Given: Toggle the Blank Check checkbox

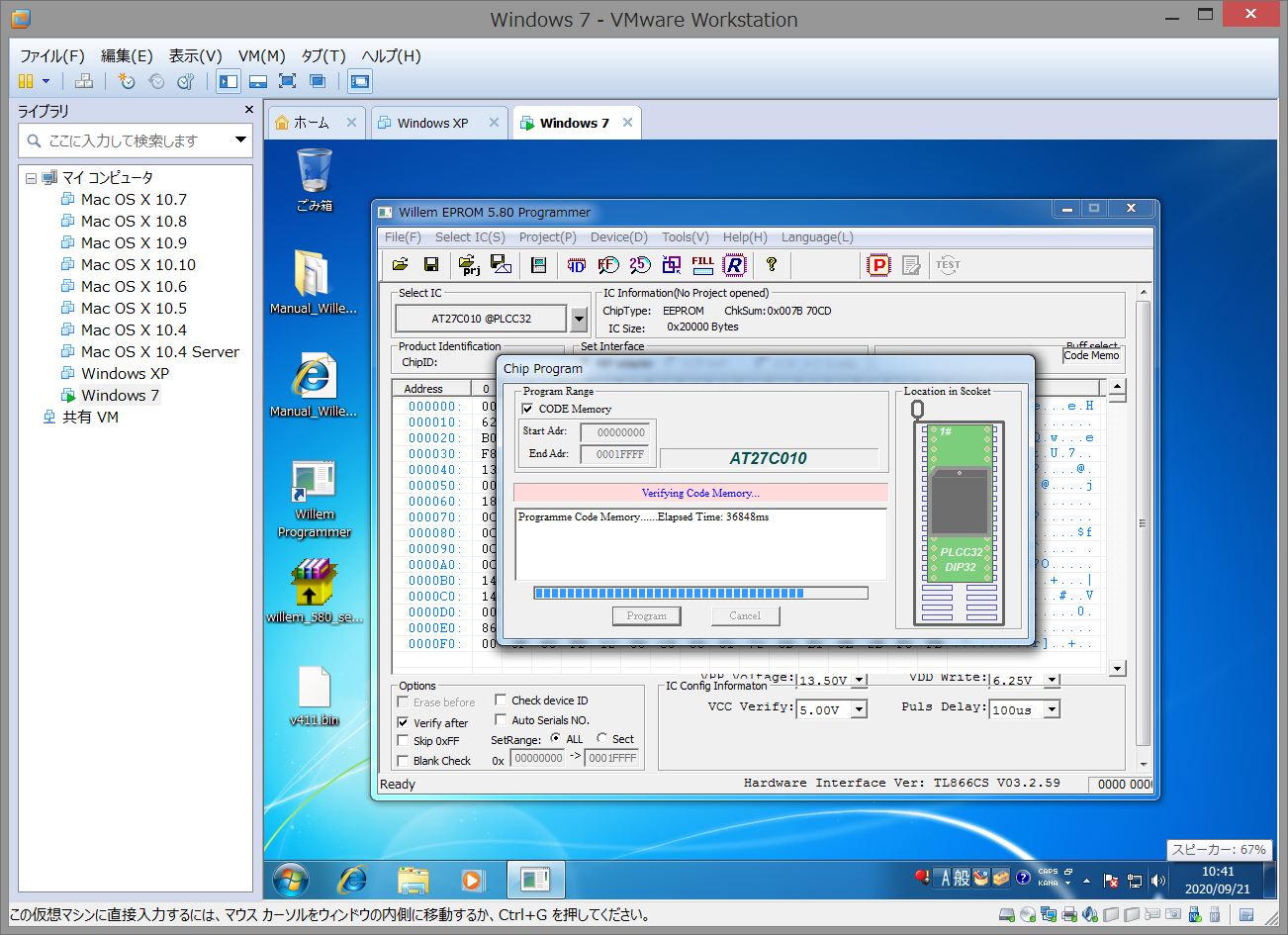Looking at the screenshot, I should (x=403, y=760).
